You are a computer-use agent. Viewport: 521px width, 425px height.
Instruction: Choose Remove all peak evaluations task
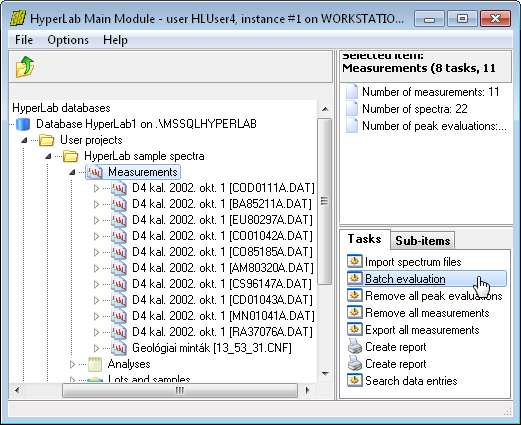[x=434, y=296]
